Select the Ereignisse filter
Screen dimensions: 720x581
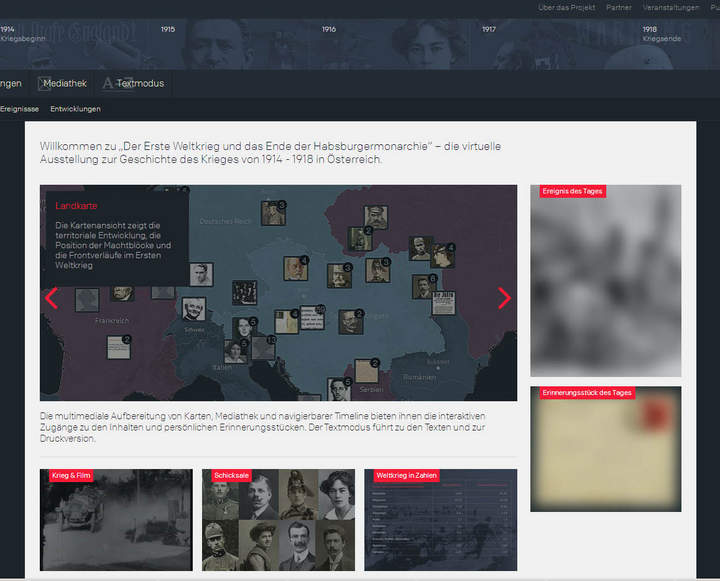click(20, 108)
